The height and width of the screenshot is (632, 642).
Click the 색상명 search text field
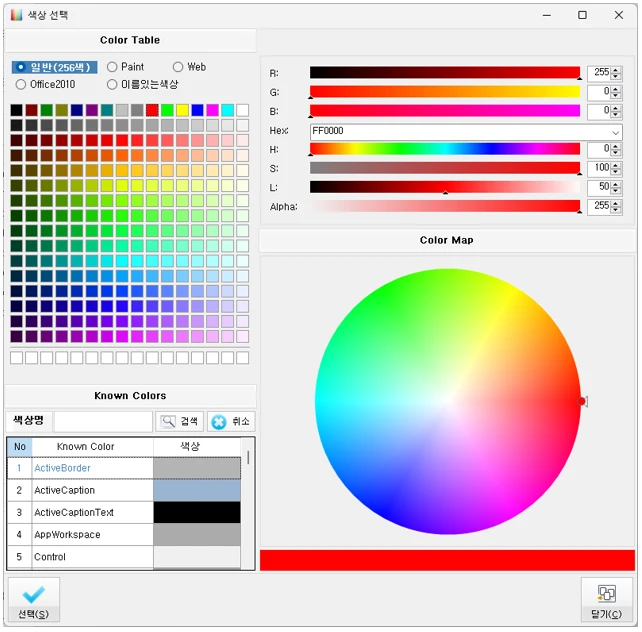pyautogui.click(x=103, y=422)
